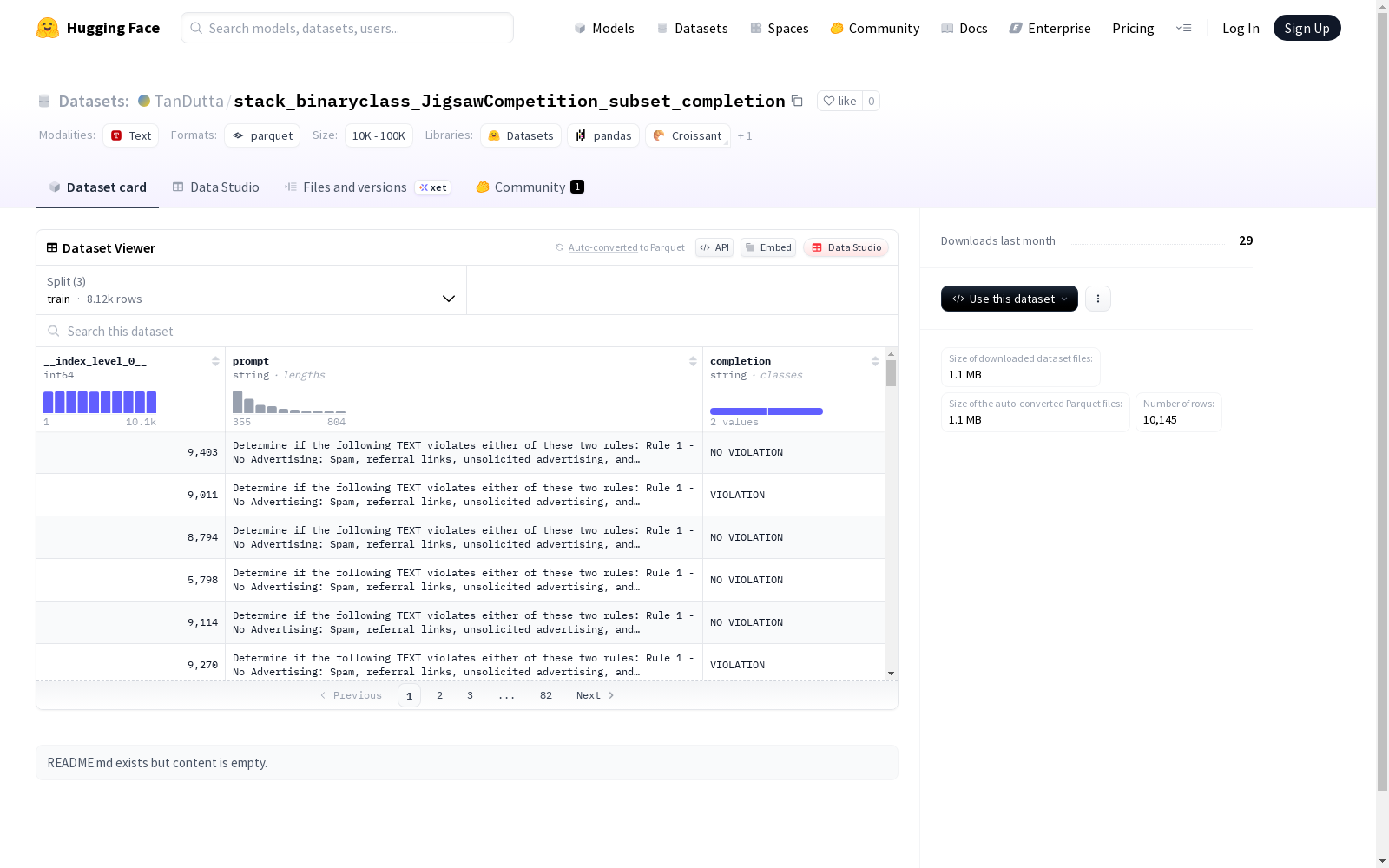
Task: Select page 1 in pagination
Action: point(410,695)
